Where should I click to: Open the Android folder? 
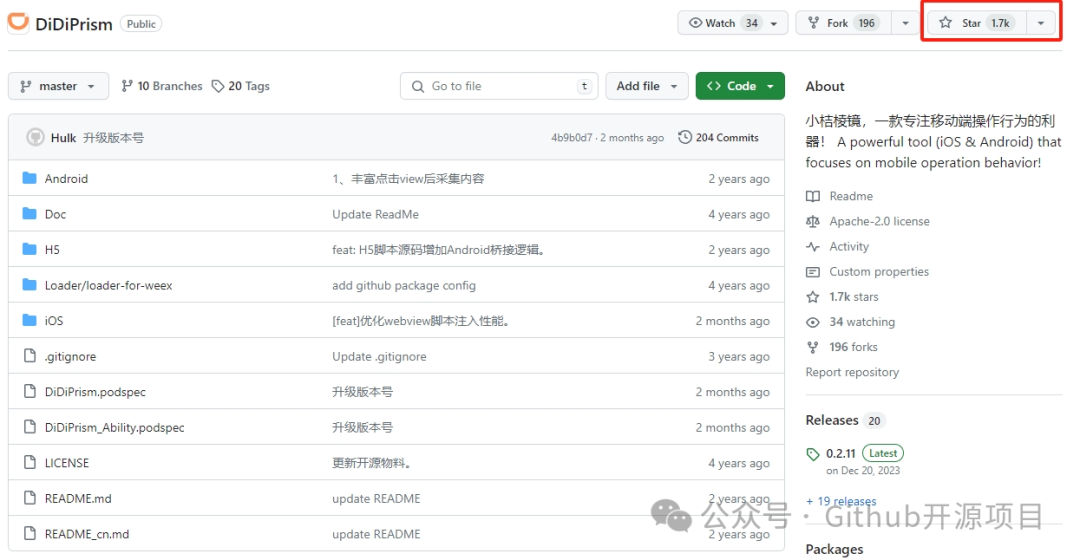(x=66, y=178)
